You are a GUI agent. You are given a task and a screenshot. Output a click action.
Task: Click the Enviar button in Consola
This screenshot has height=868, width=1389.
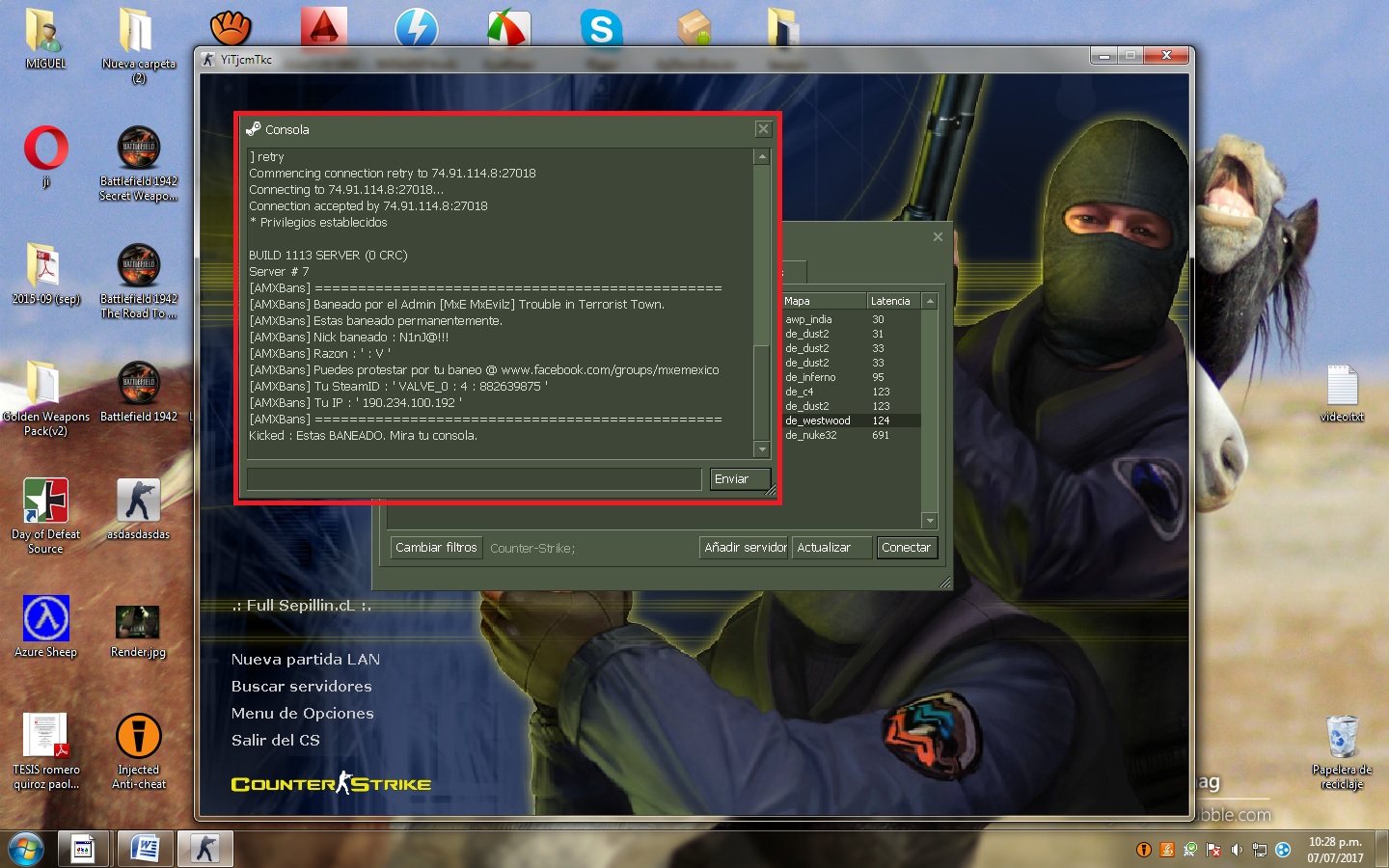pyautogui.click(x=740, y=479)
